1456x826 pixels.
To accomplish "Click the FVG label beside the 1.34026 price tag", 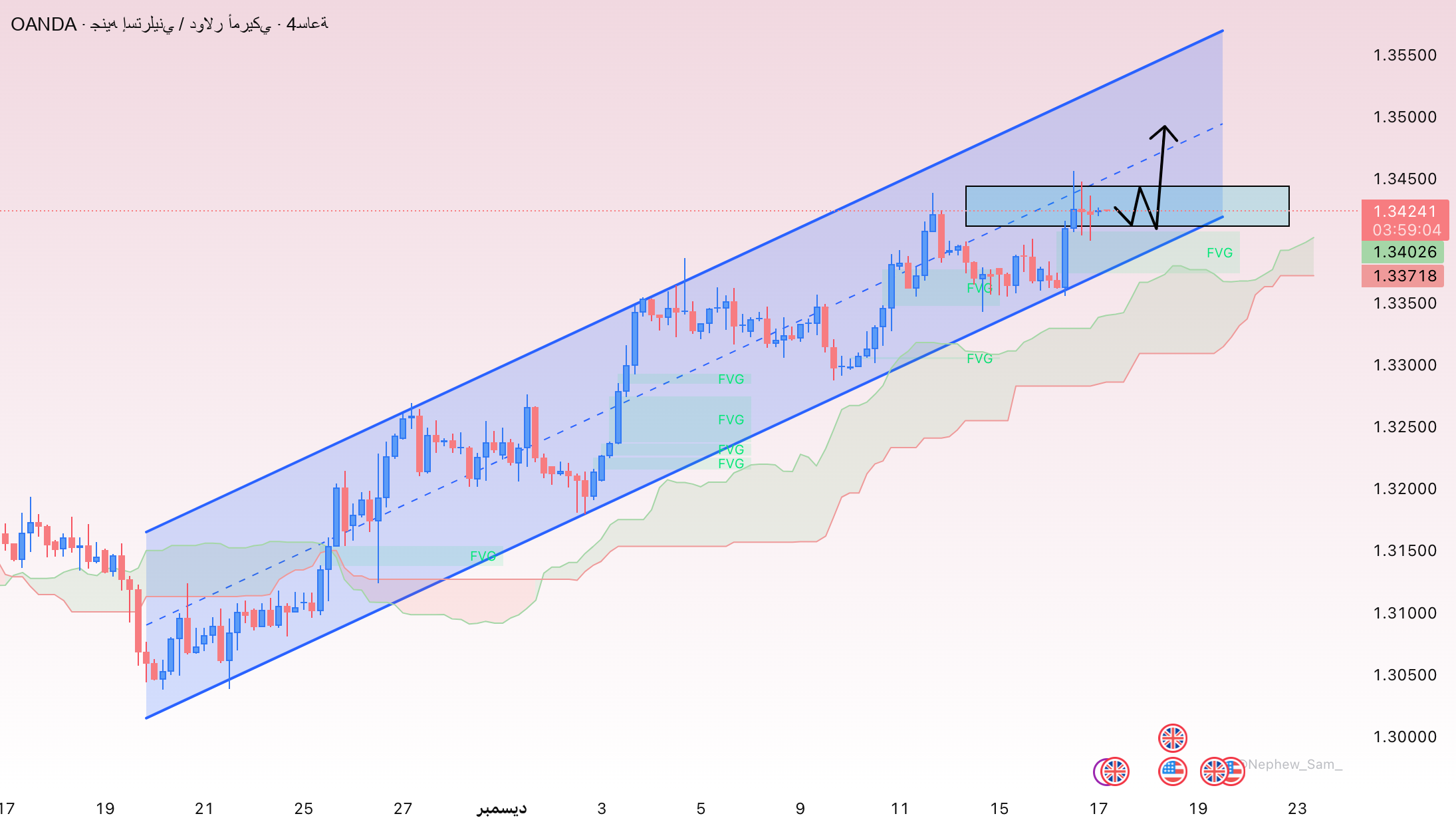I will [x=1219, y=253].
